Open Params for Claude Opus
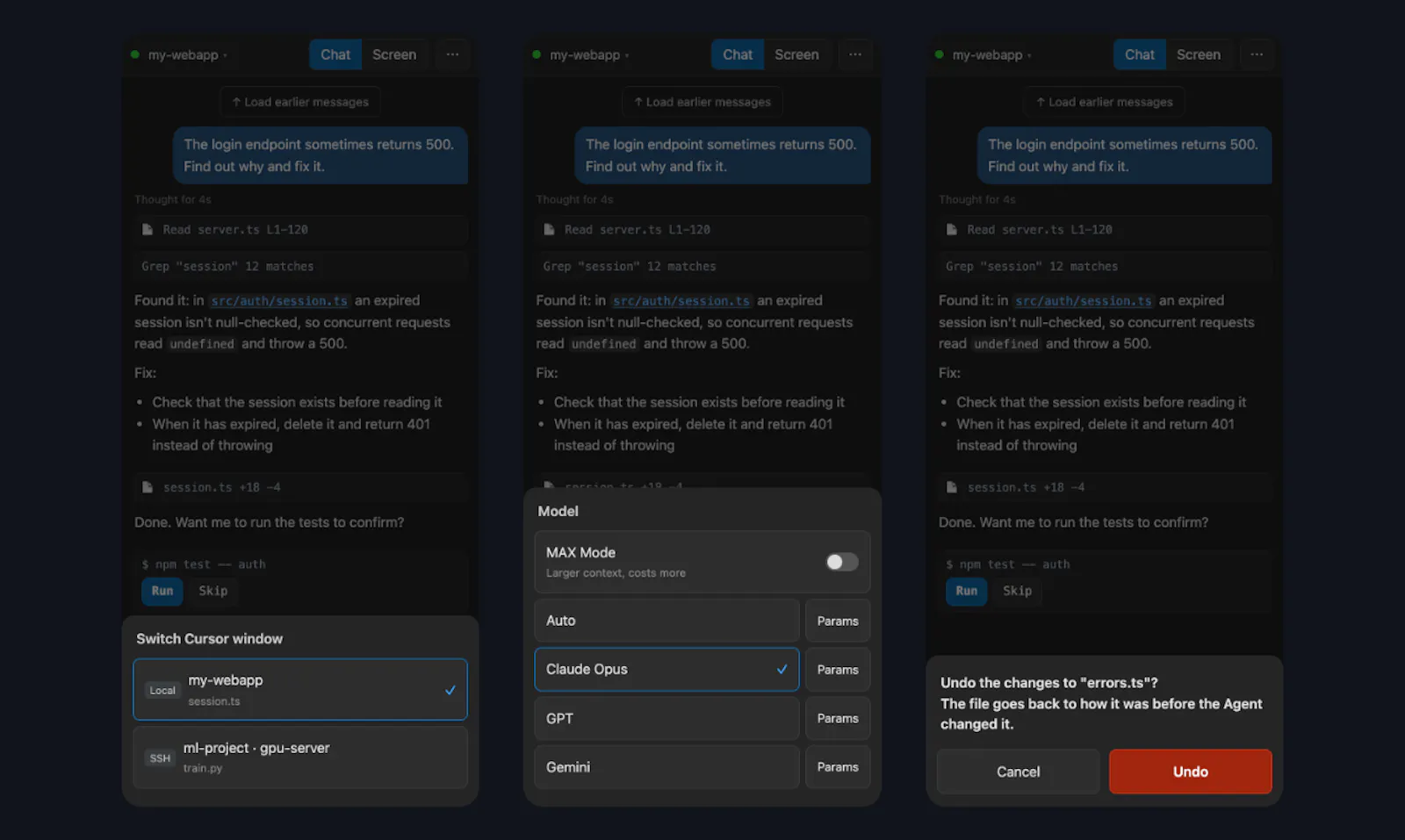This screenshot has width=1405, height=840. click(838, 669)
